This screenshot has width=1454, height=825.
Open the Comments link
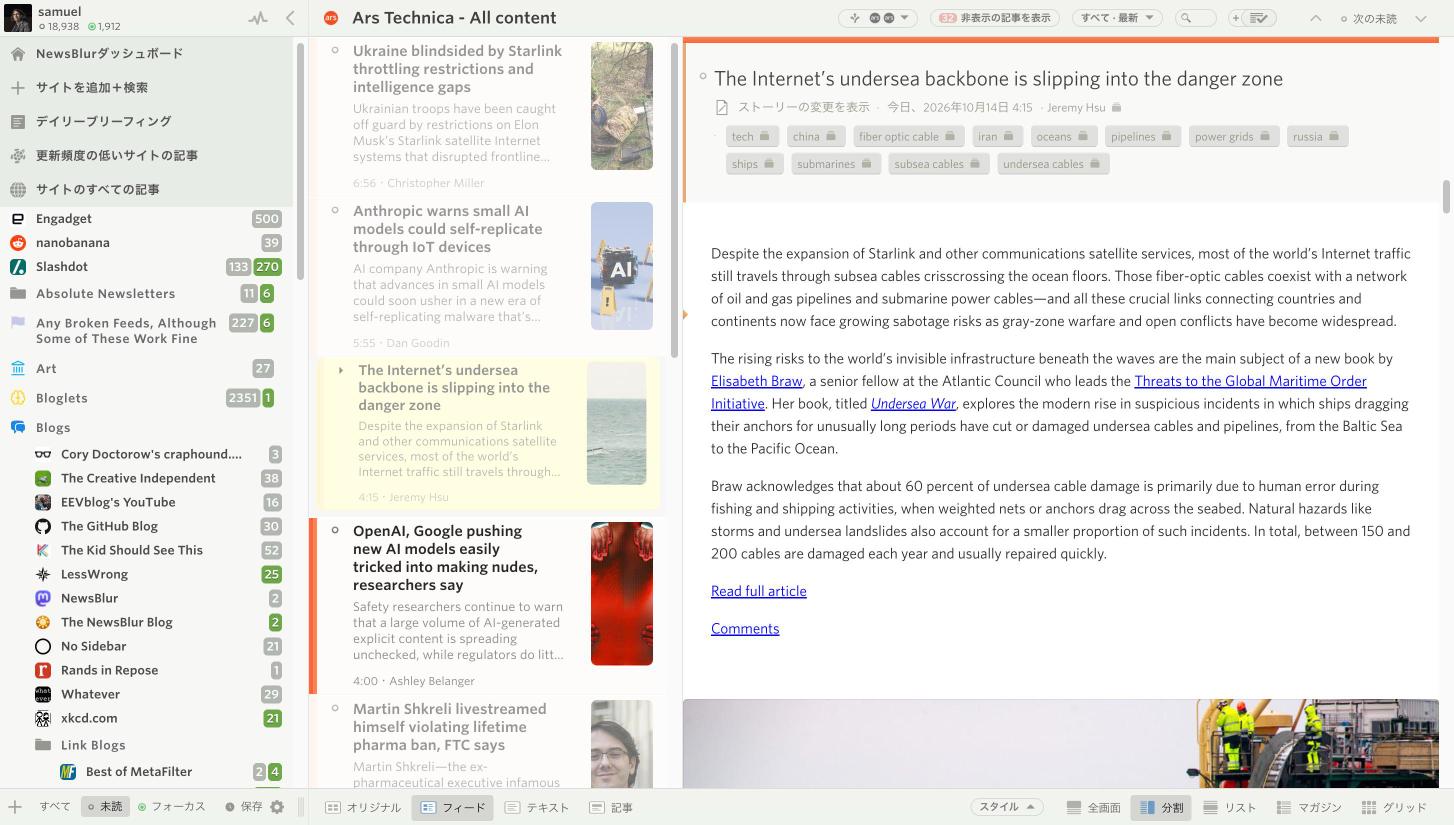point(745,629)
